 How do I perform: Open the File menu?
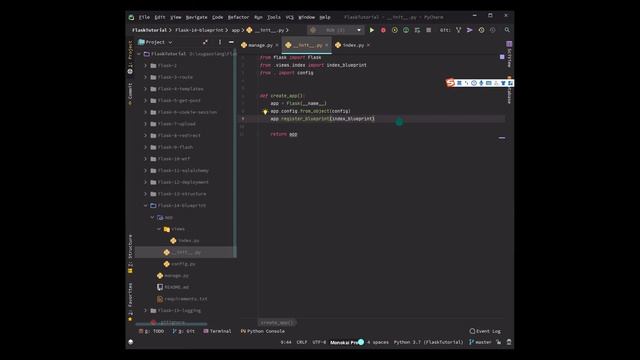coord(144,17)
